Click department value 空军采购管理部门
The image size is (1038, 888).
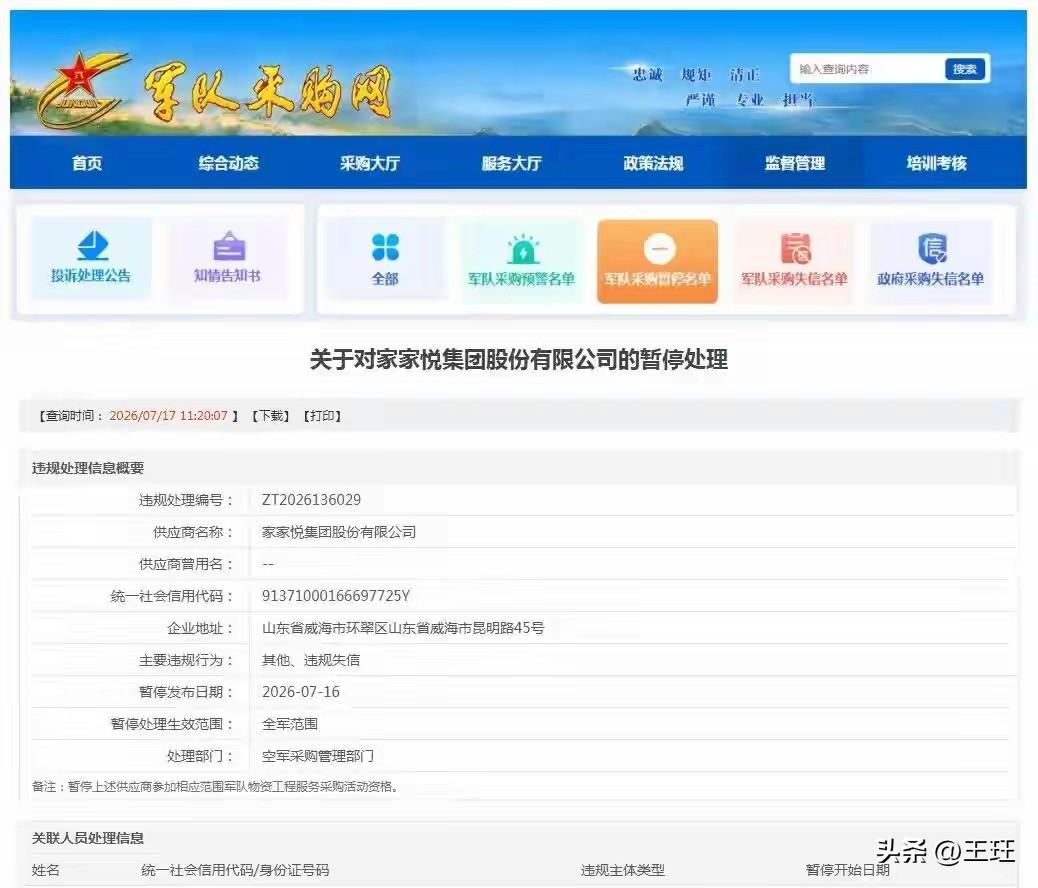318,756
